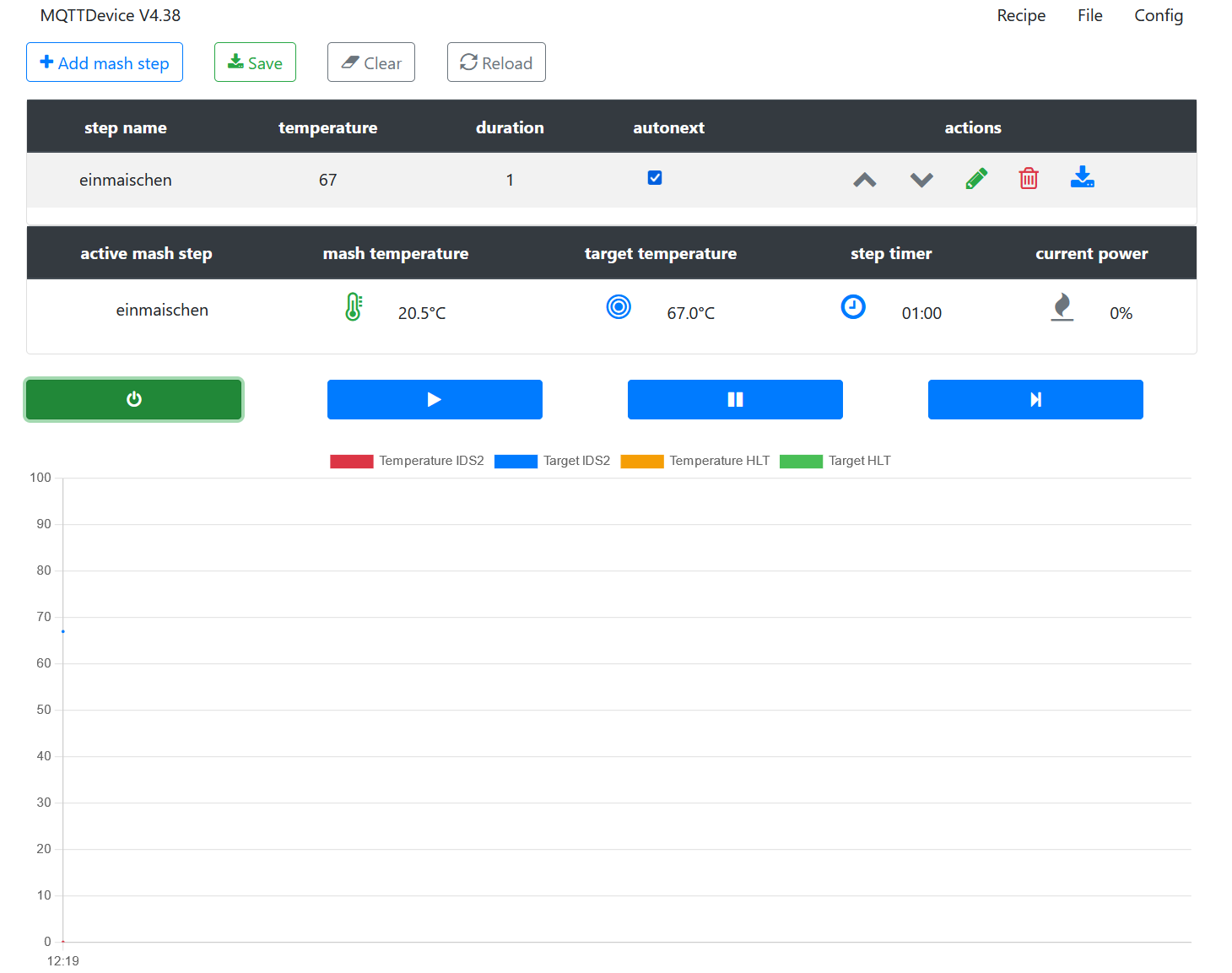The height and width of the screenshot is (973, 1232).
Task: Delete einmaischen step with red trash icon
Action: 1029,179
